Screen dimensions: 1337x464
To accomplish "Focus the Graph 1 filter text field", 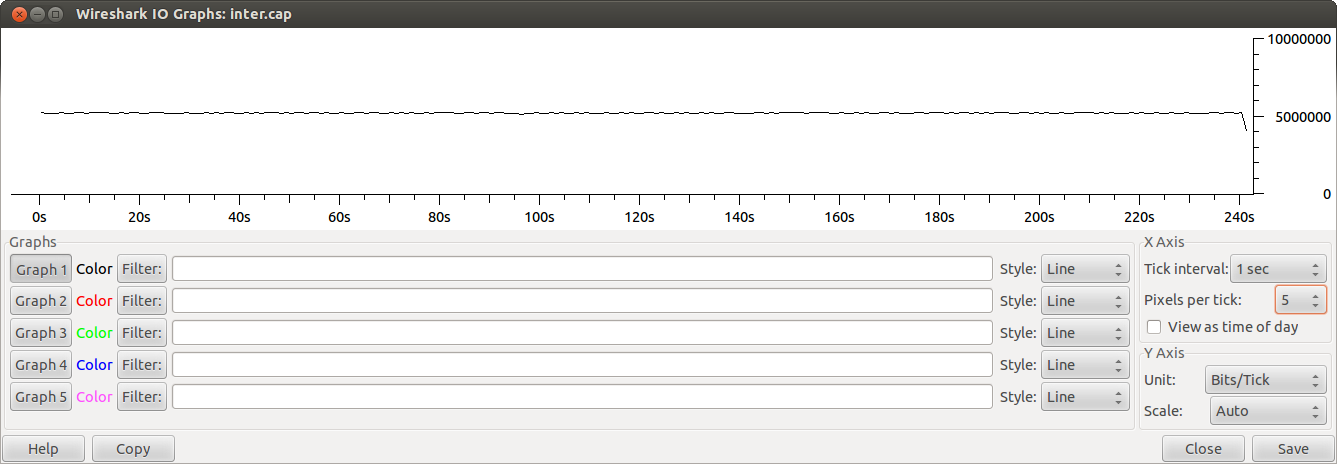I will pos(582,269).
